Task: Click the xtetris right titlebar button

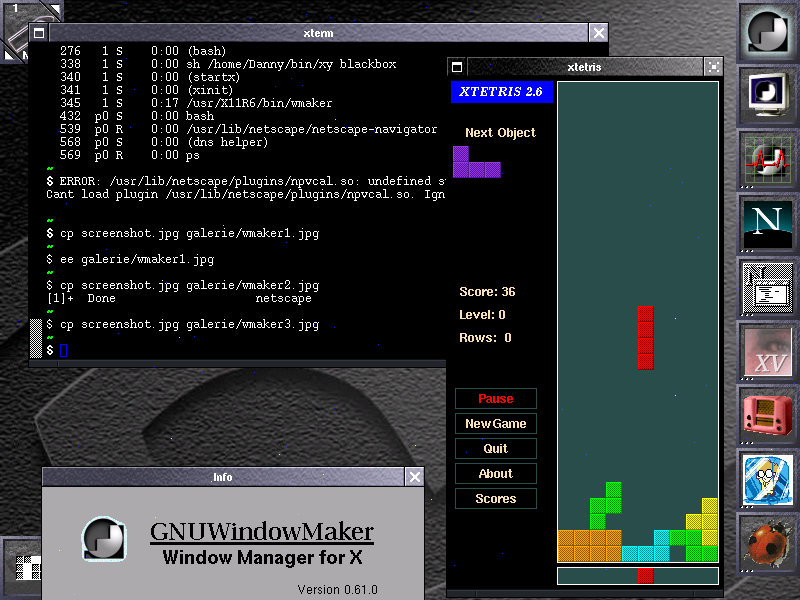Action: [x=713, y=67]
